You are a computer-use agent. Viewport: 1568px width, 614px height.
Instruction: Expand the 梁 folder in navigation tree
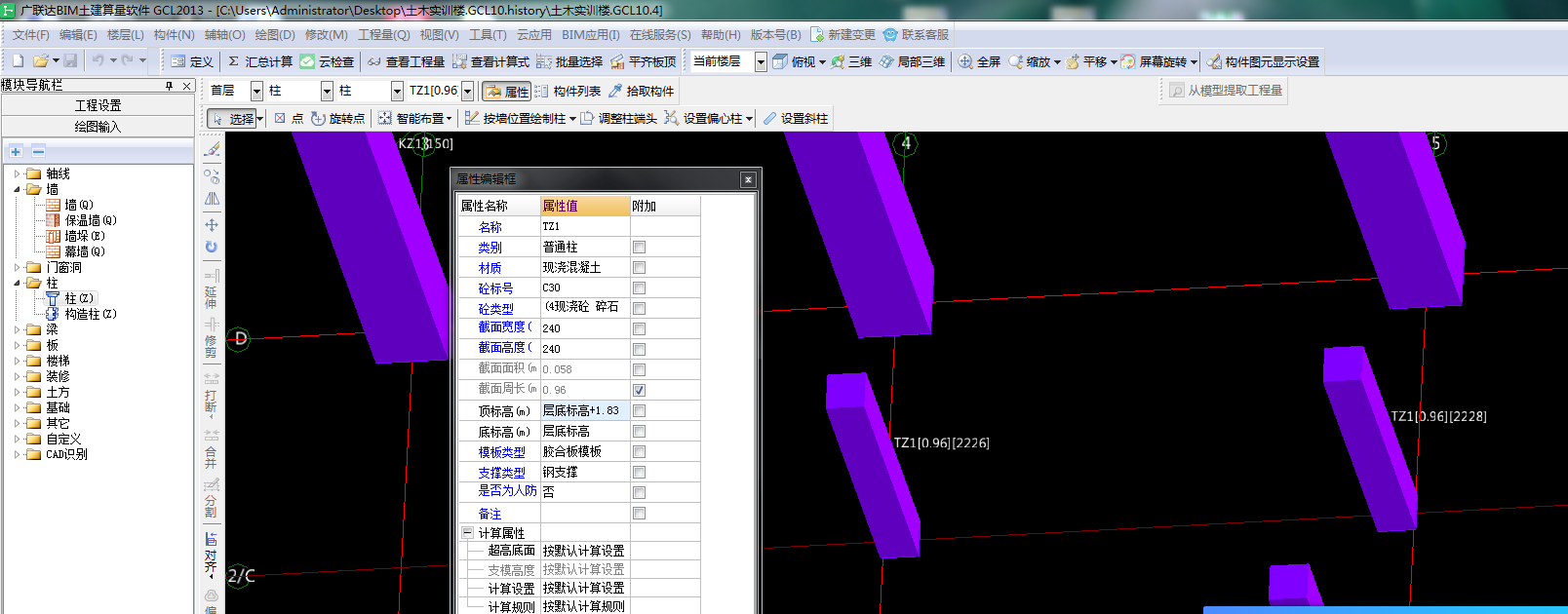(x=17, y=329)
